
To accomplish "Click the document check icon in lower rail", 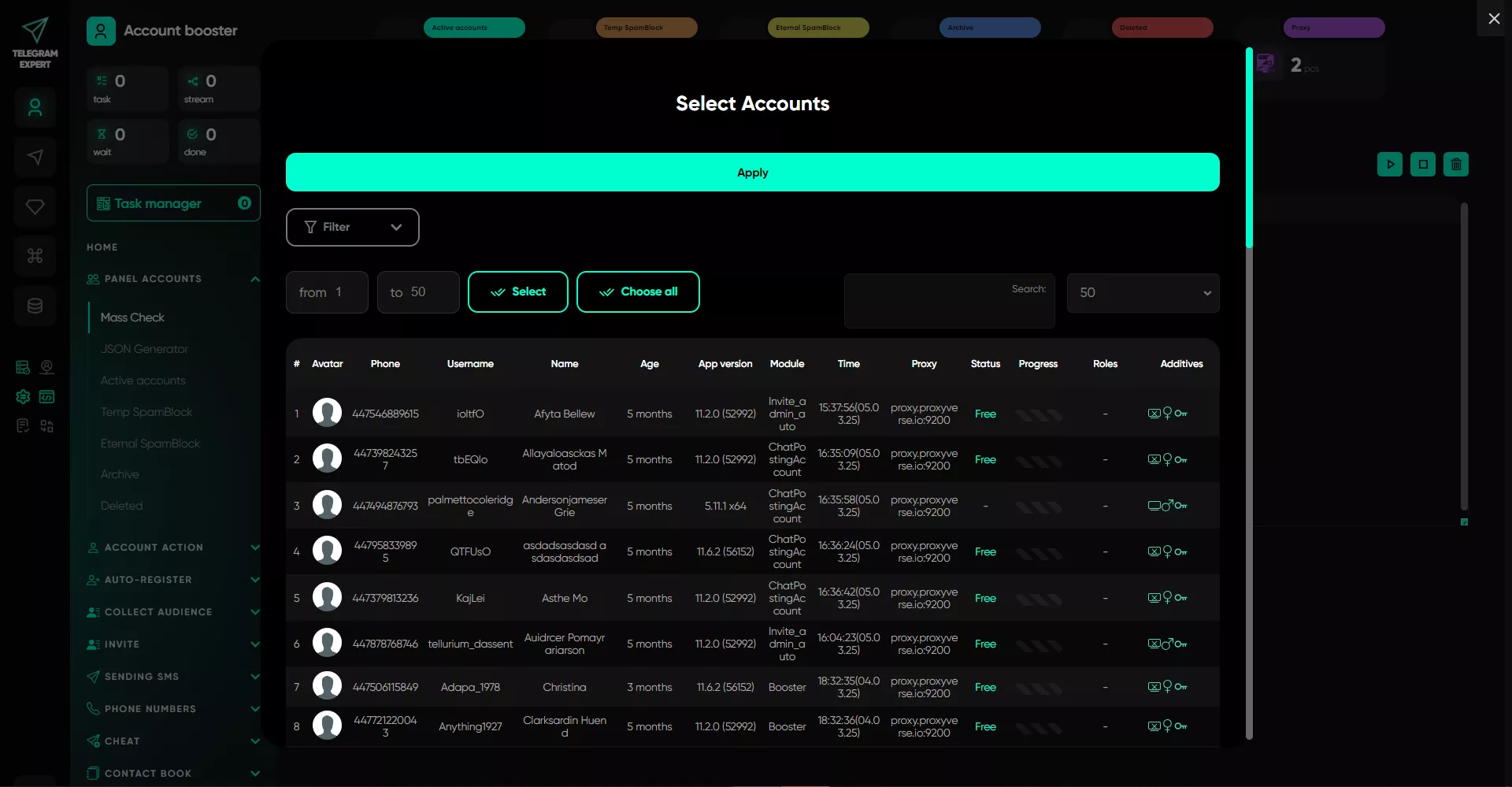I will pyautogui.click(x=23, y=426).
